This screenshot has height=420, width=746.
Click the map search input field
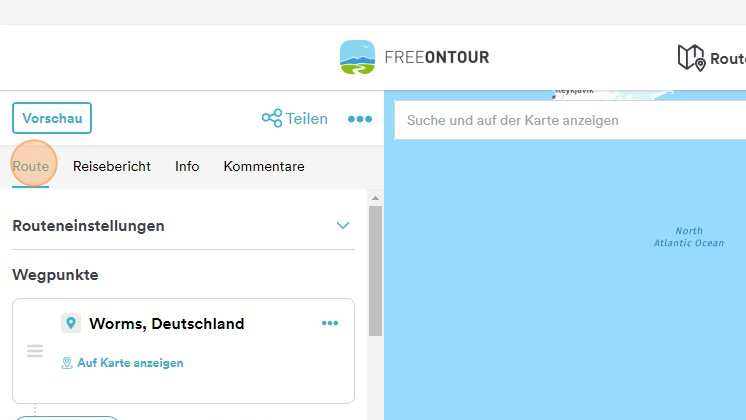(570, 120)
